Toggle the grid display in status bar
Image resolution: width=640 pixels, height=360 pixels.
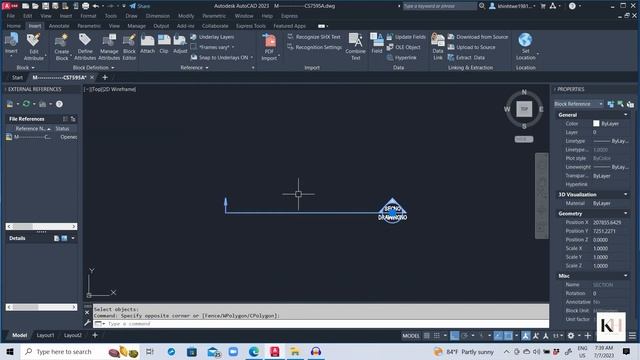[x=427, y=336]
